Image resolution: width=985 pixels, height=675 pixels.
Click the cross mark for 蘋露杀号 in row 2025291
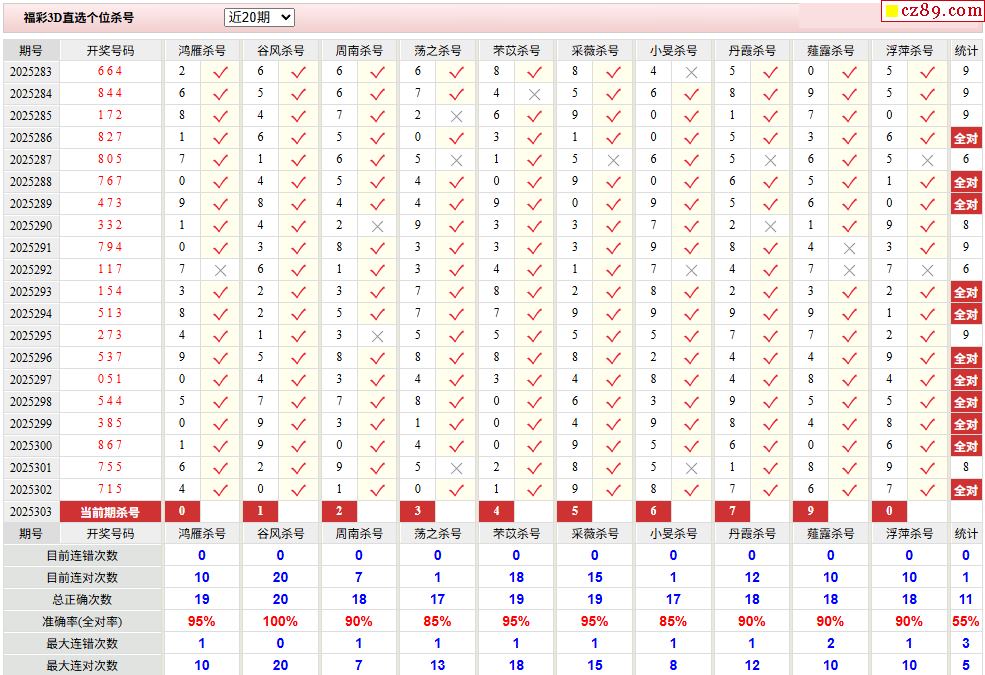click(849, 248)
